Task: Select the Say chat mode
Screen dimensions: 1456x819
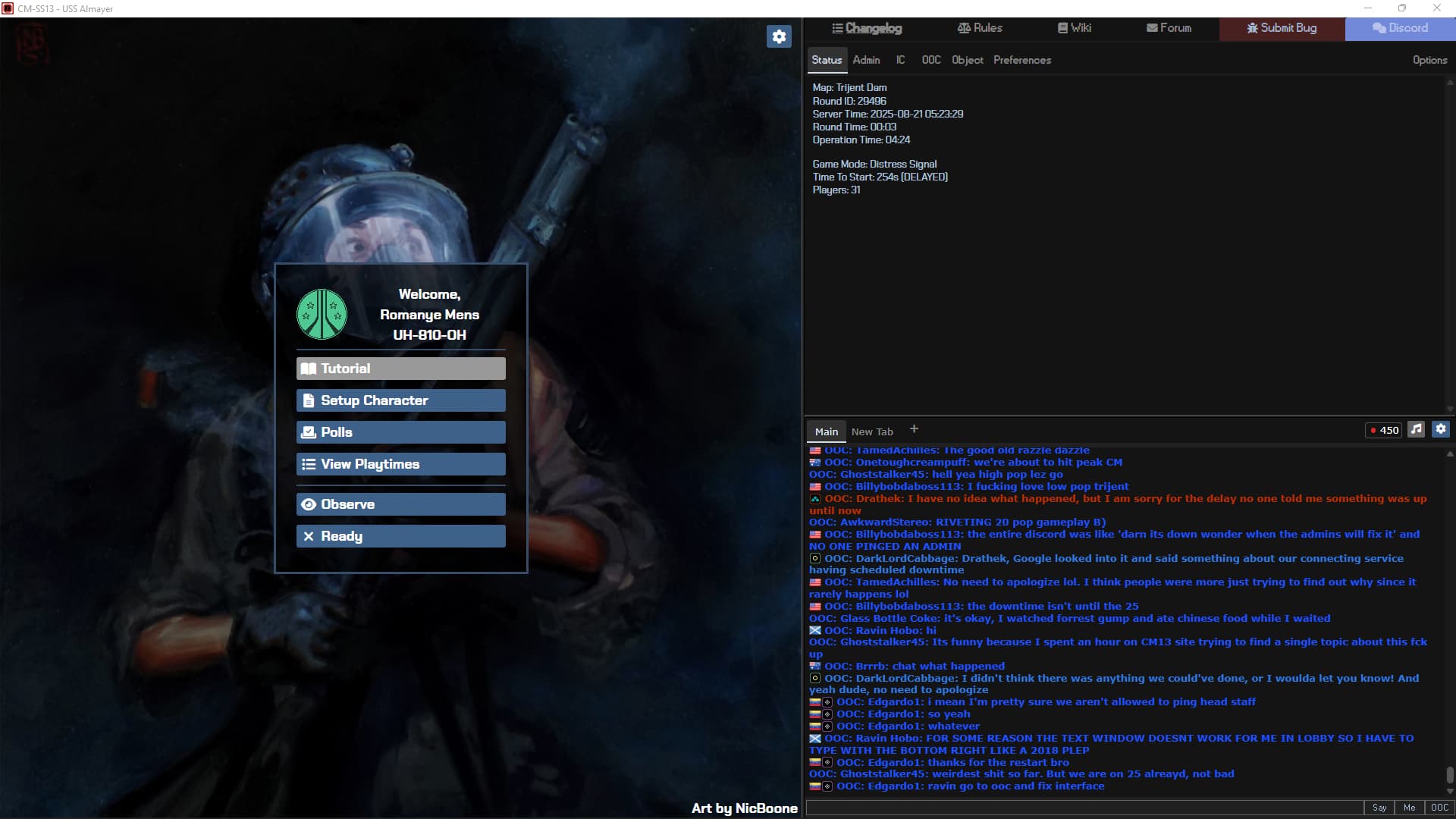Action: [x=1379, y=808]
